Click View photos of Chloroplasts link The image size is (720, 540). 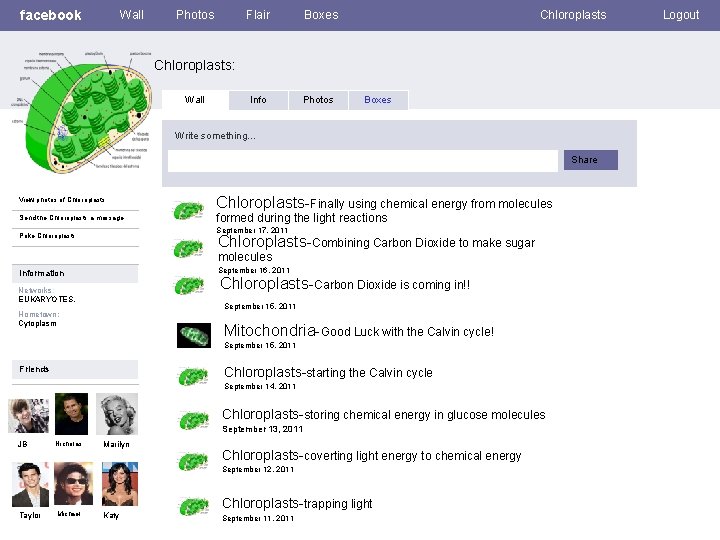coord(62,200)
